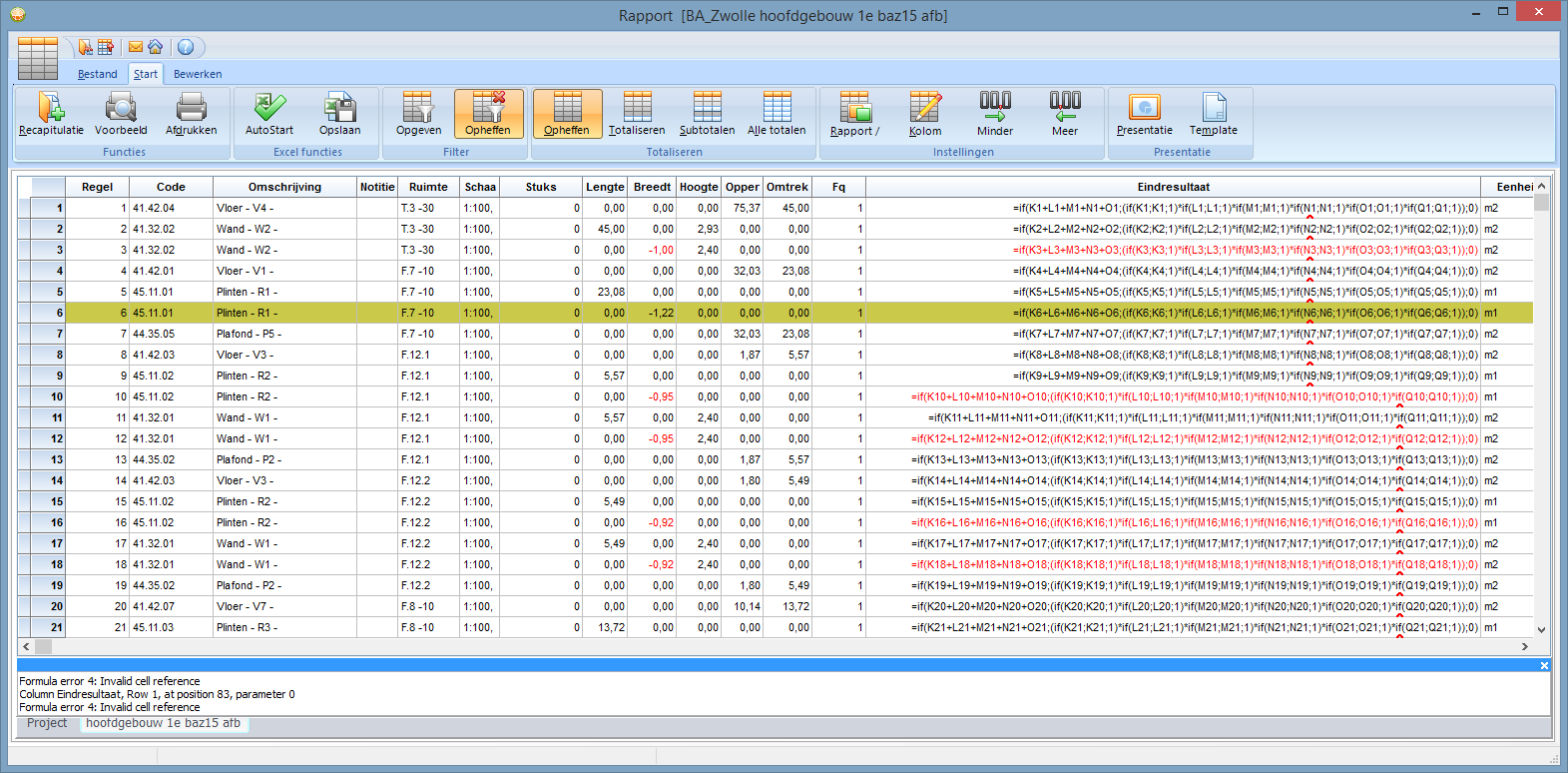
Task: Click the horizontal scrollbar right arrow
Action: pos(1524,647)
